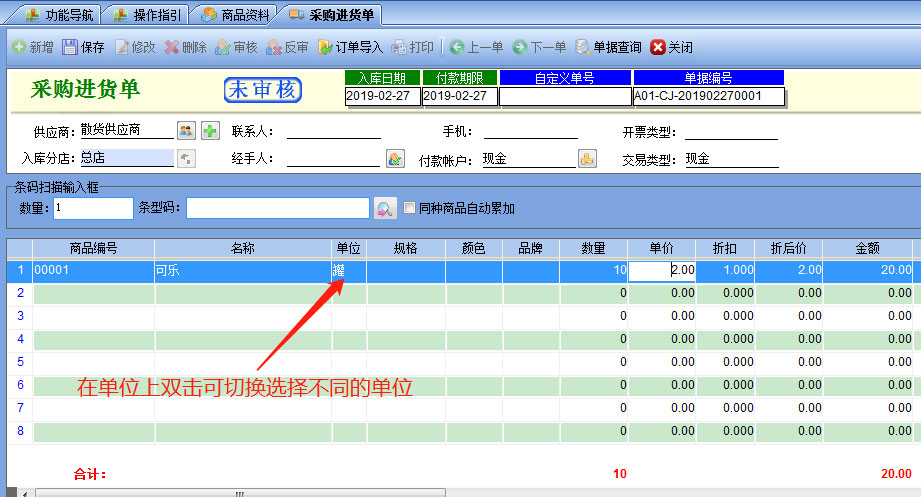Click the barcode search magnifier icon
Screen dimensions: 921x497
click(x=385, y=208)
